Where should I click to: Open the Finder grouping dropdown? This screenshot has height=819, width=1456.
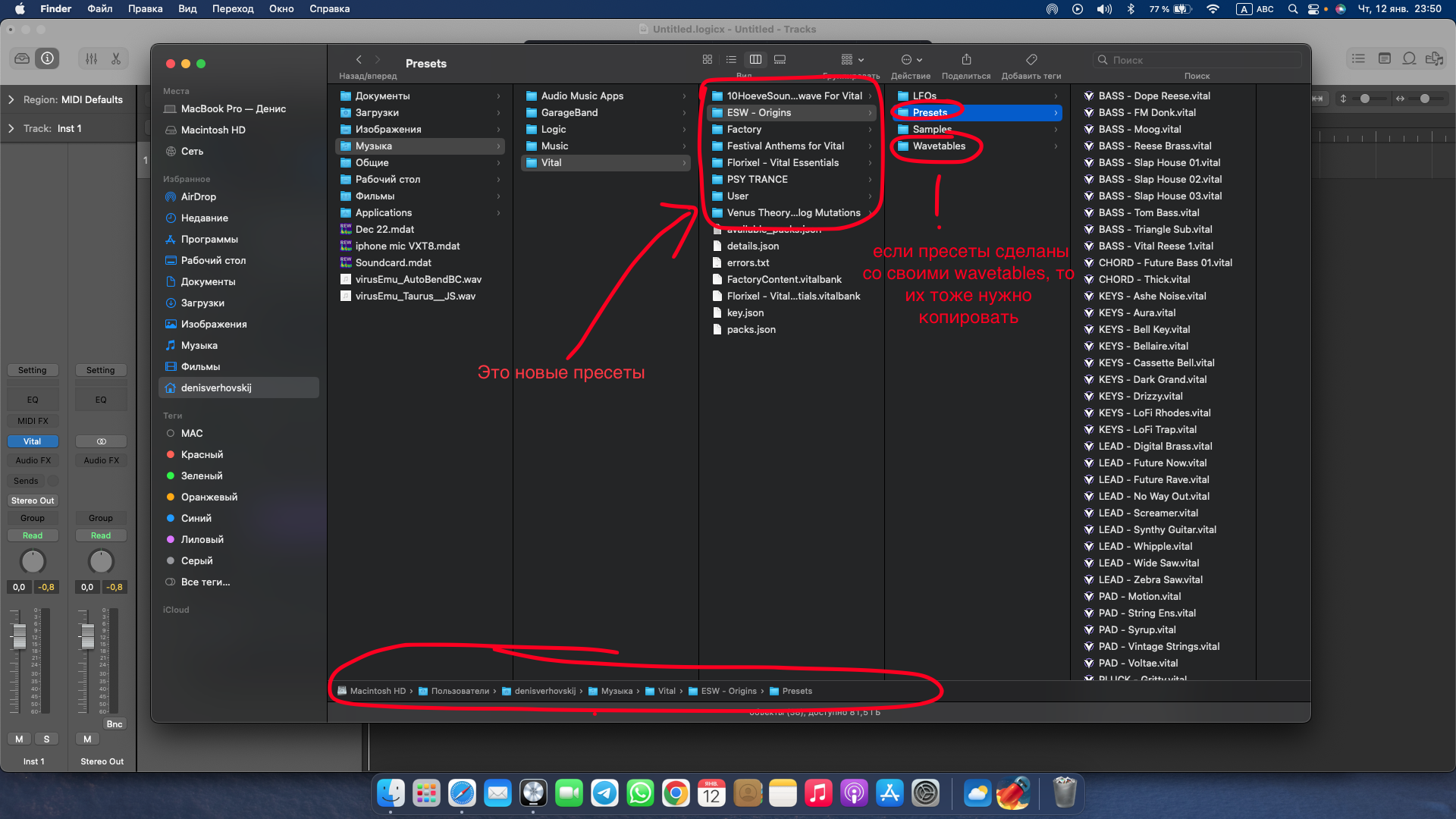852,59
